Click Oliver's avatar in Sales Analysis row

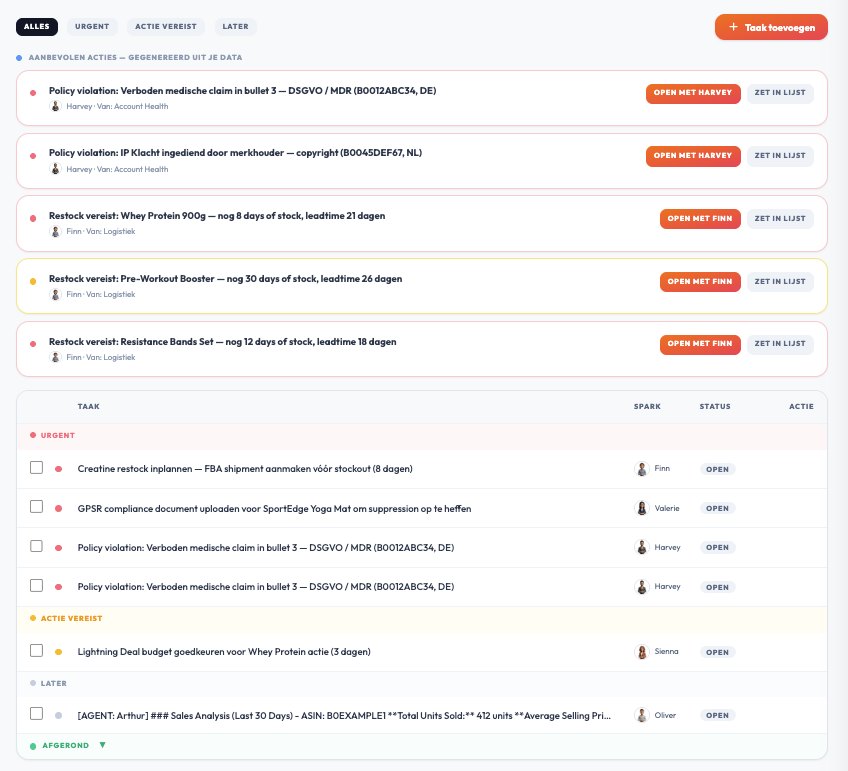642,715
